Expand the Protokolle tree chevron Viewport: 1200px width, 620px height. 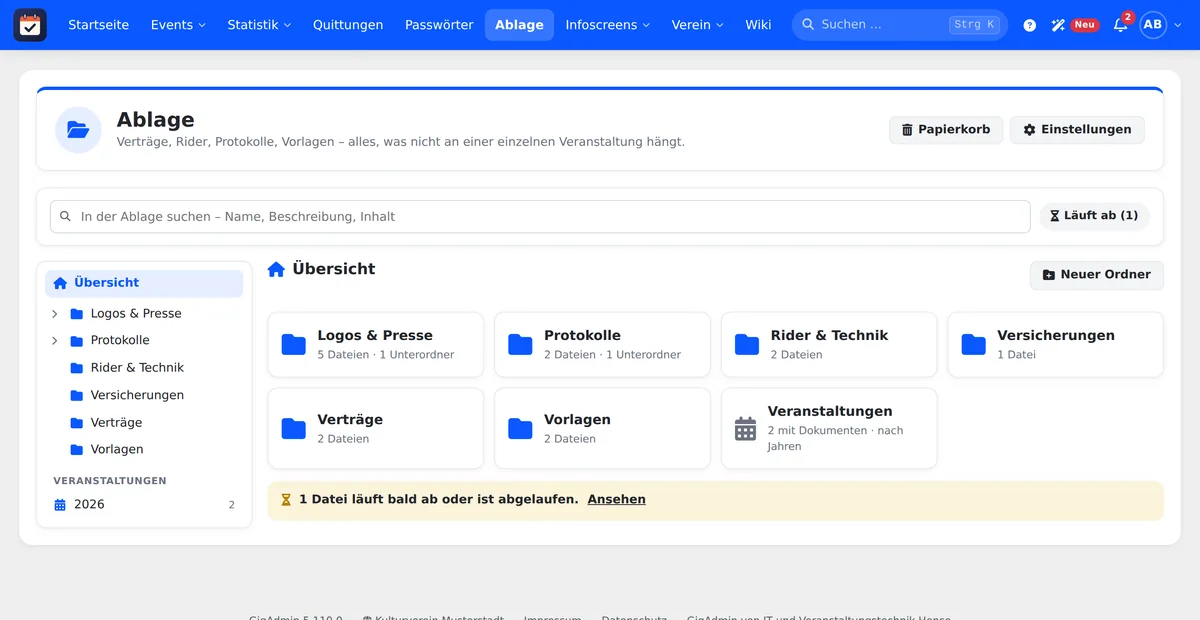[55, 341]
